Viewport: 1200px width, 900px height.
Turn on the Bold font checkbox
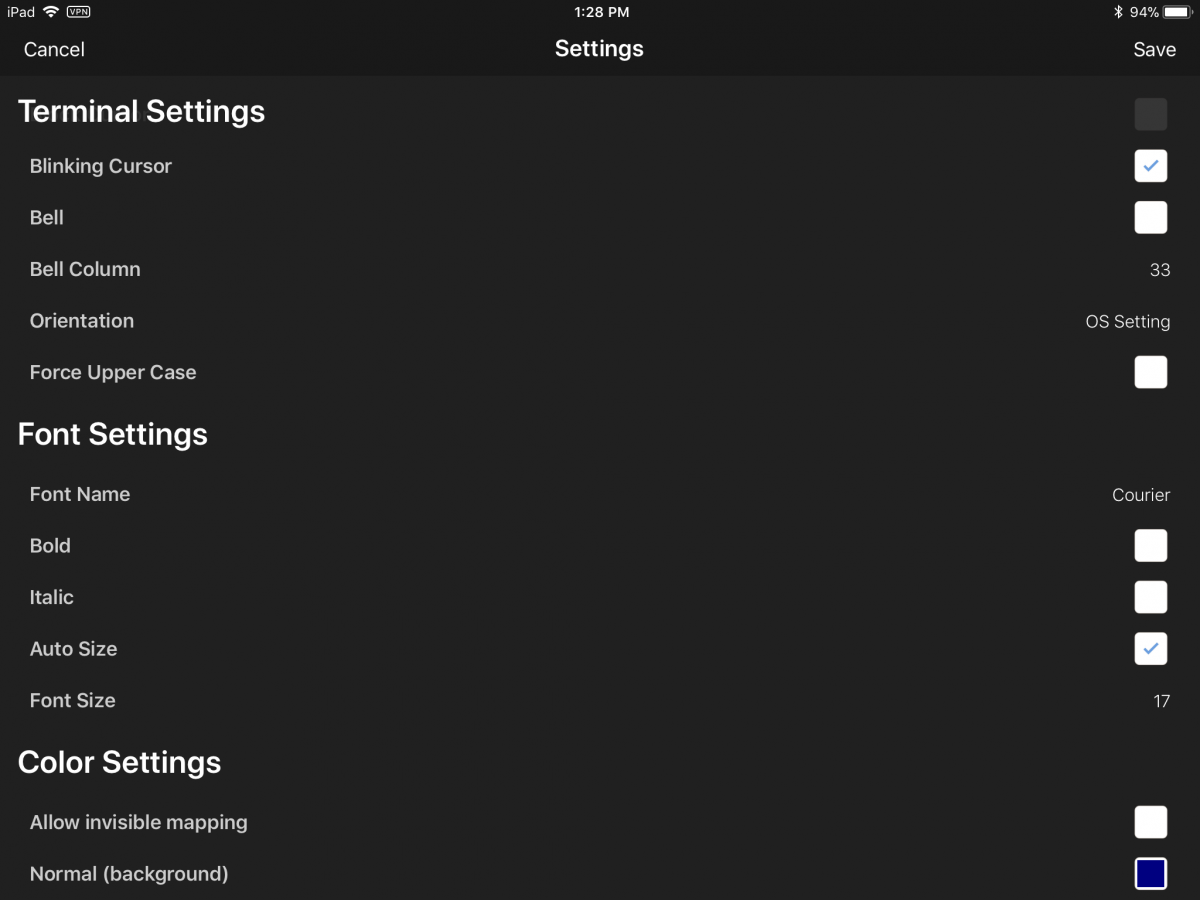(1150, 546)
